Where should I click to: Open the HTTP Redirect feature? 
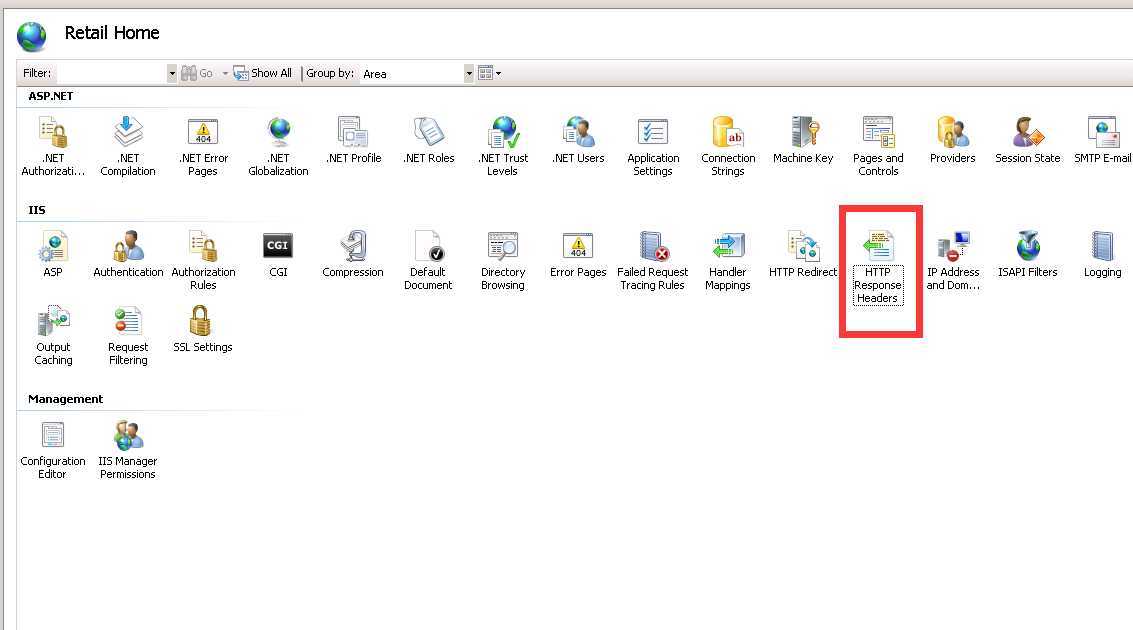pyautogui.click(x=803, y=254)
